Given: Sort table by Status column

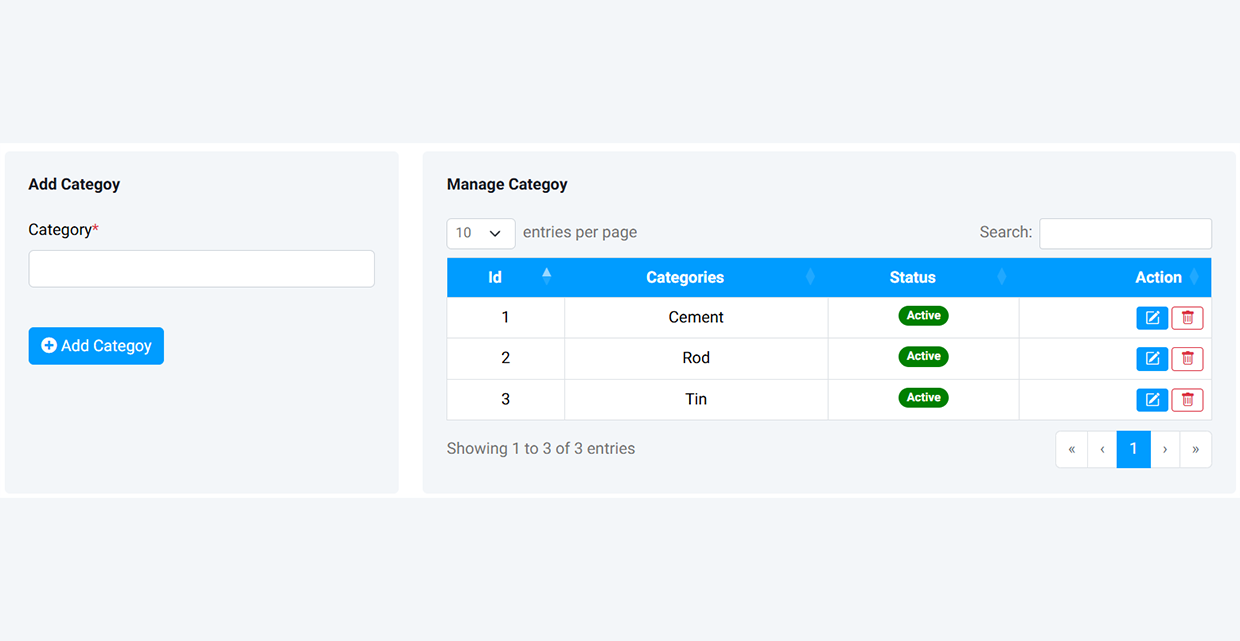Looking at the screenshot, I should click(x=923, y=277).
